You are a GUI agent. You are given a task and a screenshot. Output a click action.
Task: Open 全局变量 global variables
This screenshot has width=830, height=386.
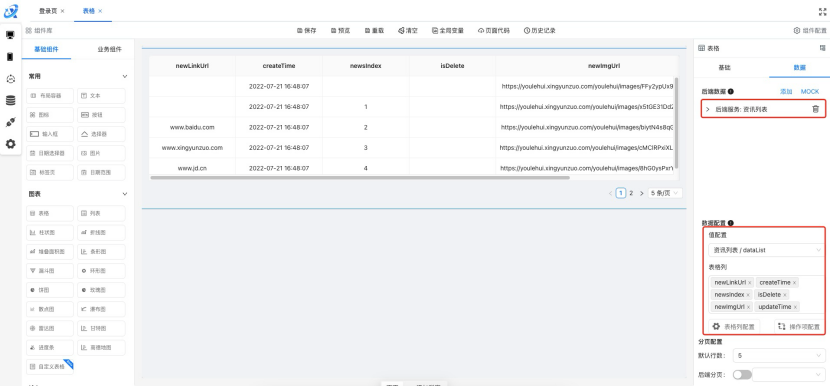point(448,31)
